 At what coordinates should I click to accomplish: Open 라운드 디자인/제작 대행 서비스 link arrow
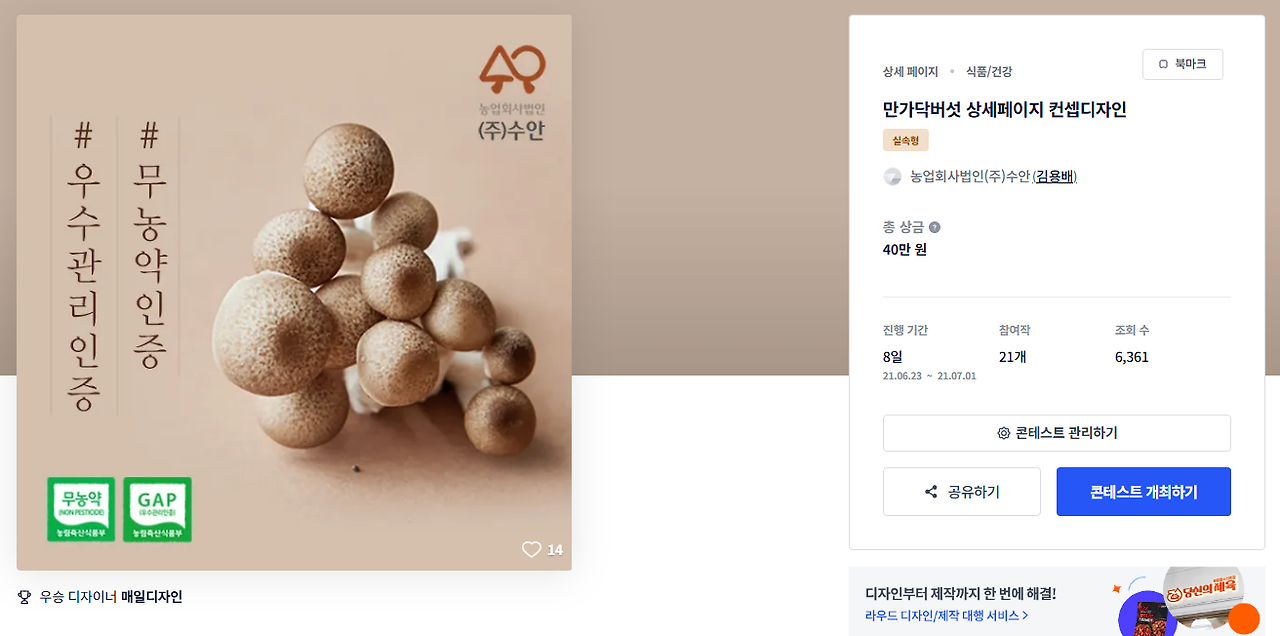(1025, 616)
